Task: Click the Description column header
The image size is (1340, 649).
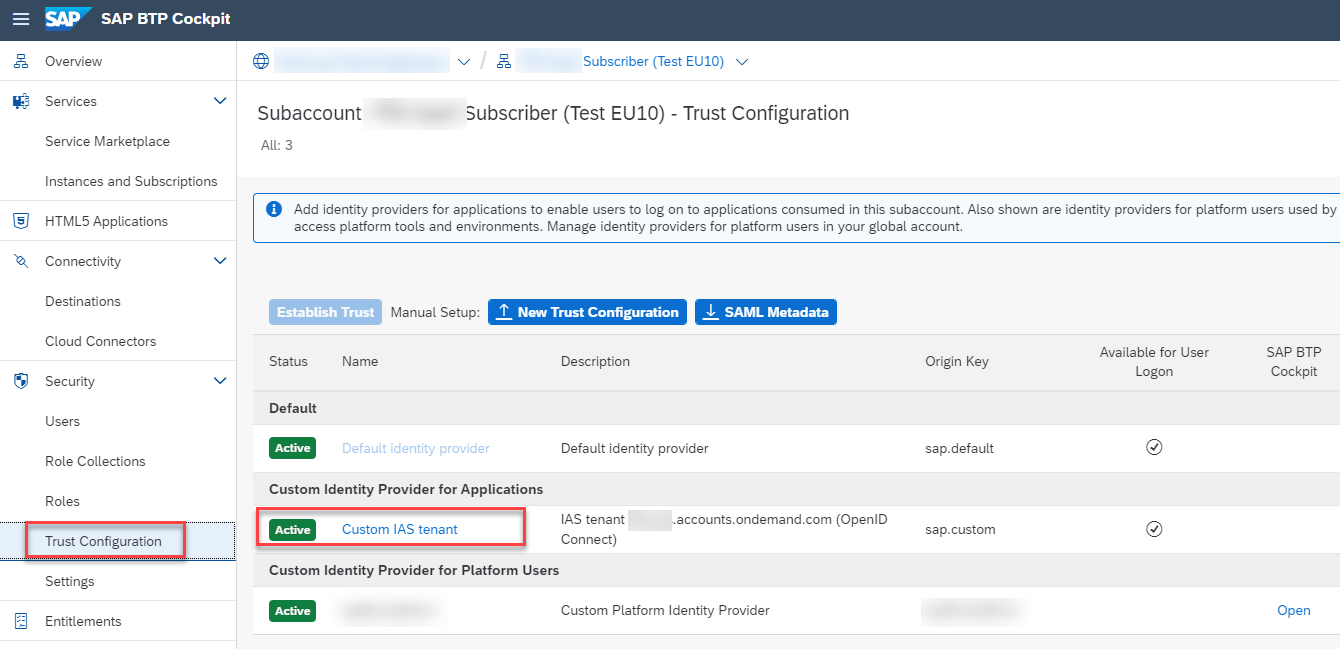Action: 596,361
